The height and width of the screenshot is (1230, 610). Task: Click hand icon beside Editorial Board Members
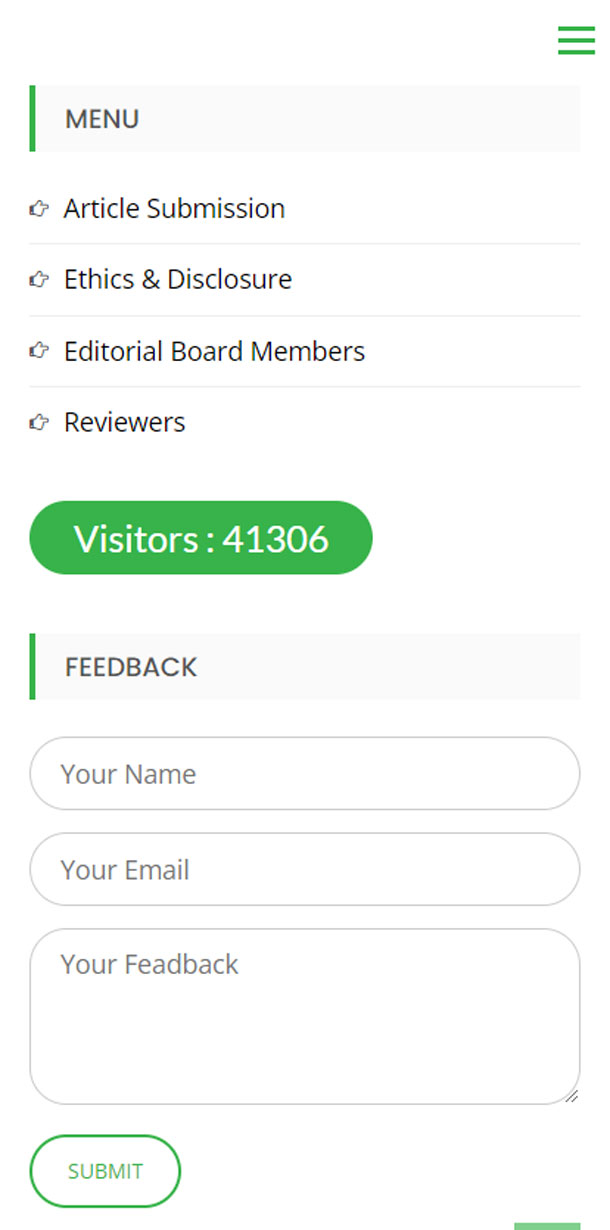[39, 351]
